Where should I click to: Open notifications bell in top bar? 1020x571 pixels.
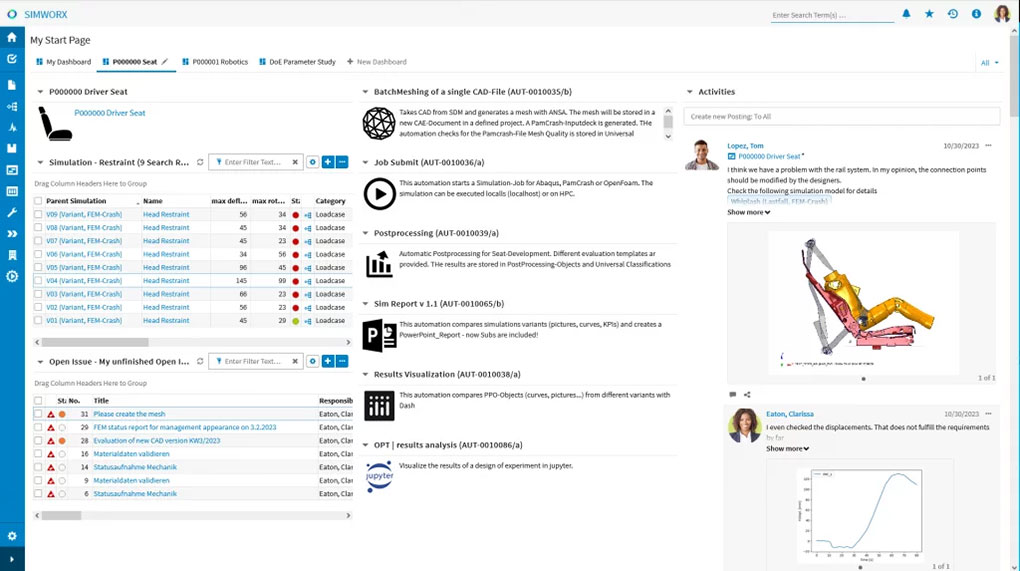click(906, 14)
